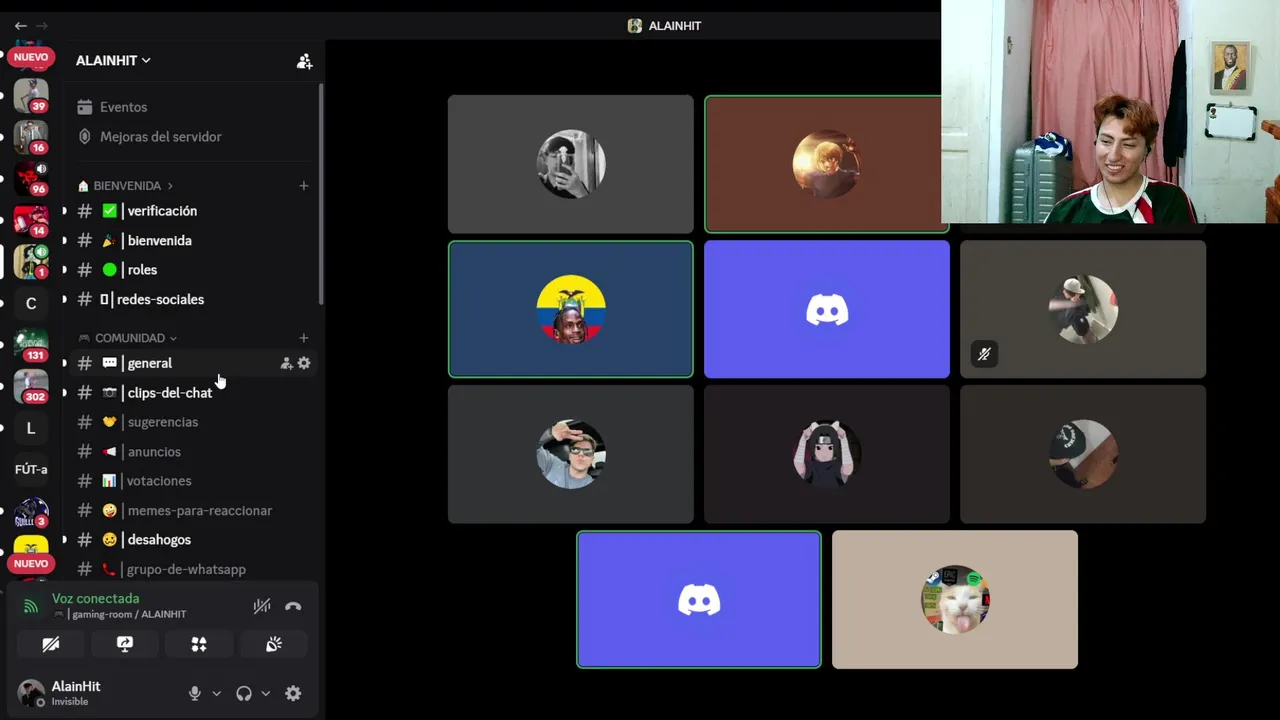The image size is (1280, 720).
Task: Click the Voz conectada connection status
Action: [95, 599]
